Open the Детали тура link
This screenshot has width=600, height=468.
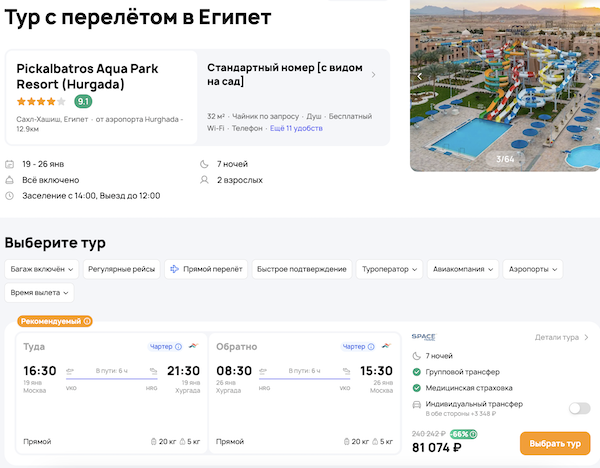tap(562, 338)
